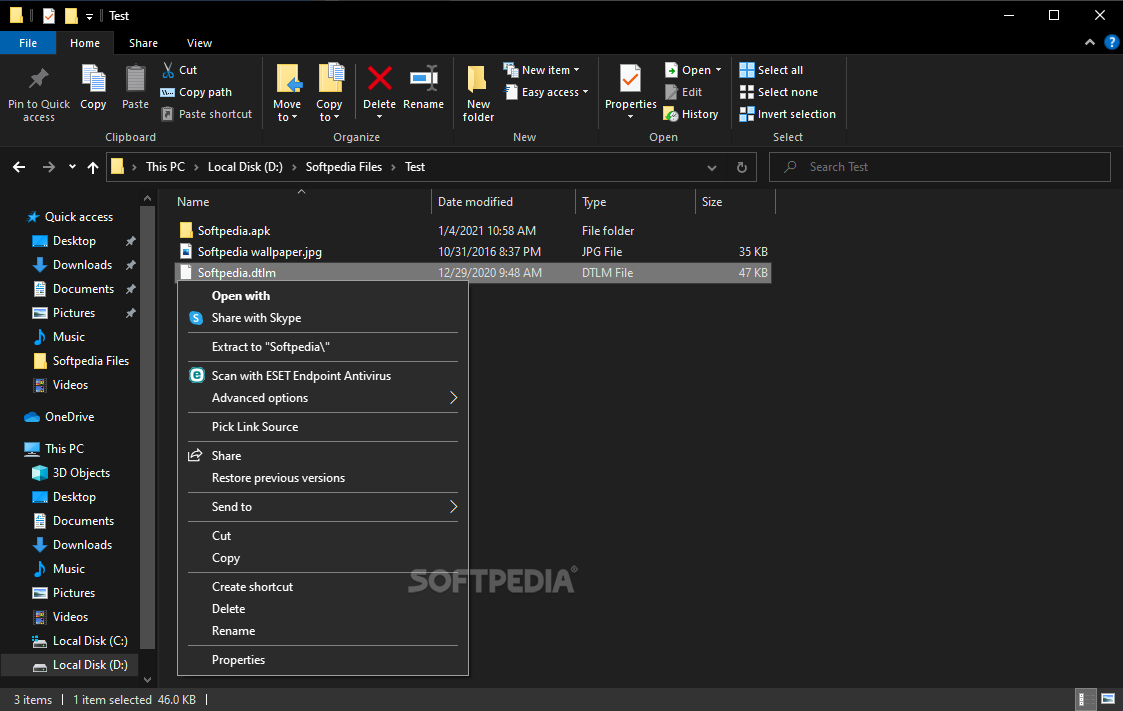Screen dimensions: 1123x711
Task: Click Select all in the ribbon
Action: pos(771,69)
